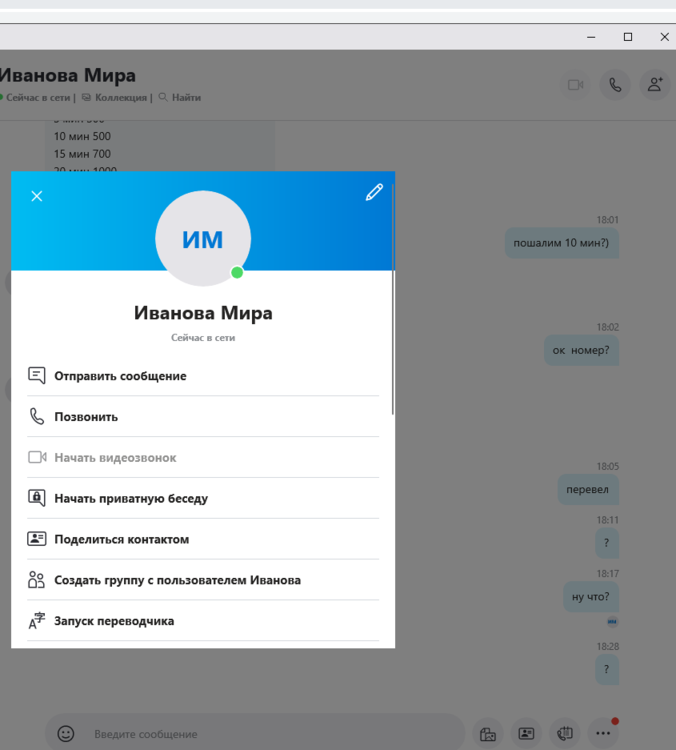
Task: Click Создать группу с пользователем Иванова
Action: pos(177,580)
